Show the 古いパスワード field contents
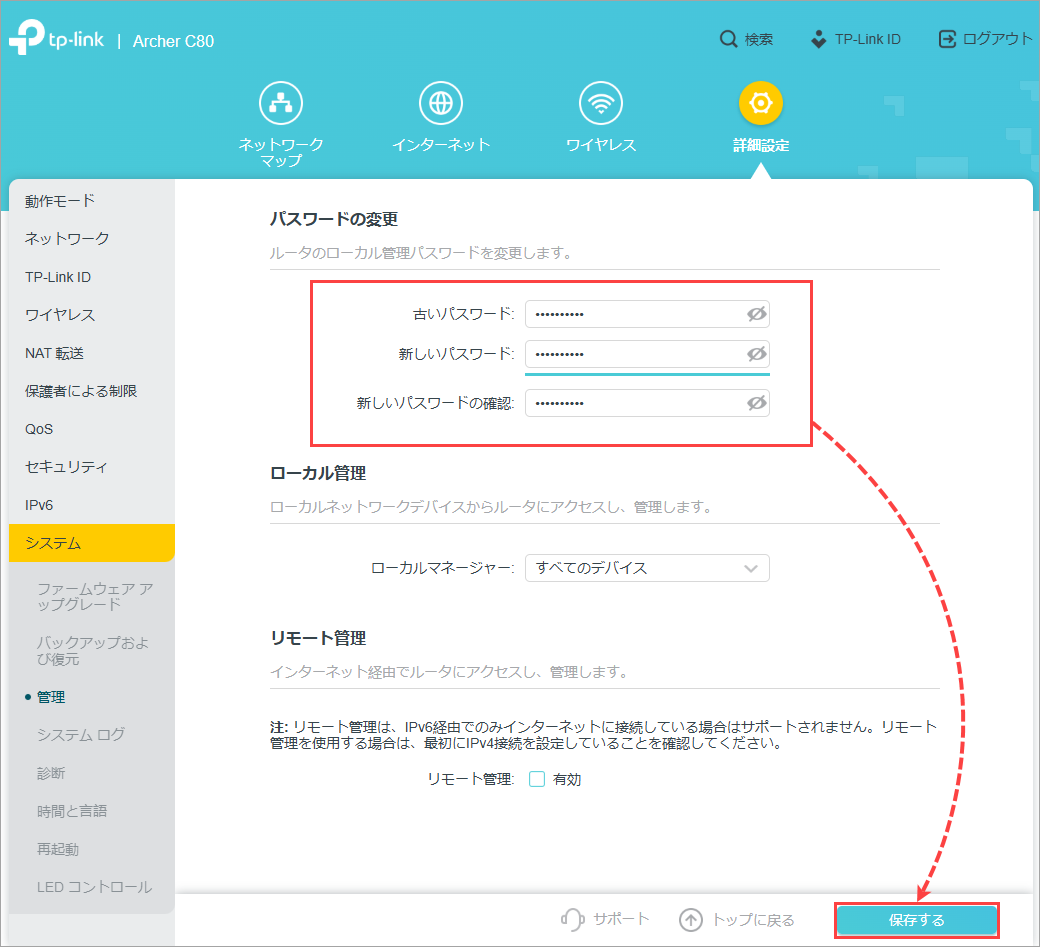1040x947 pixels. pos(757,313)
